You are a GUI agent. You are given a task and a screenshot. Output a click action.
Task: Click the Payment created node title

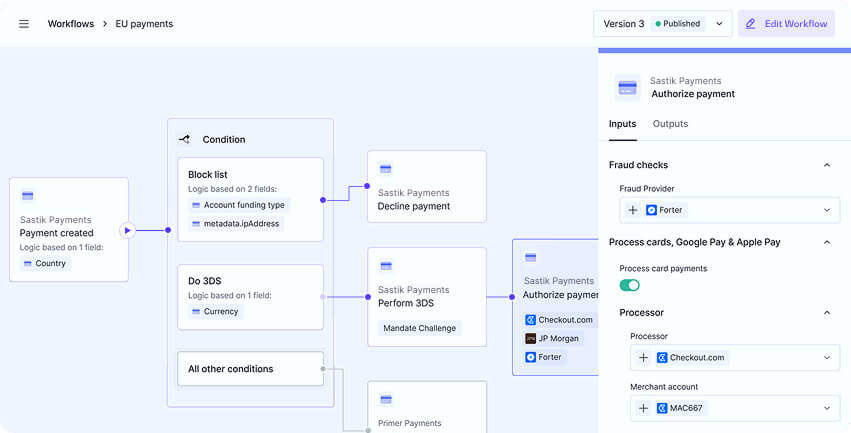coord(56,233)
